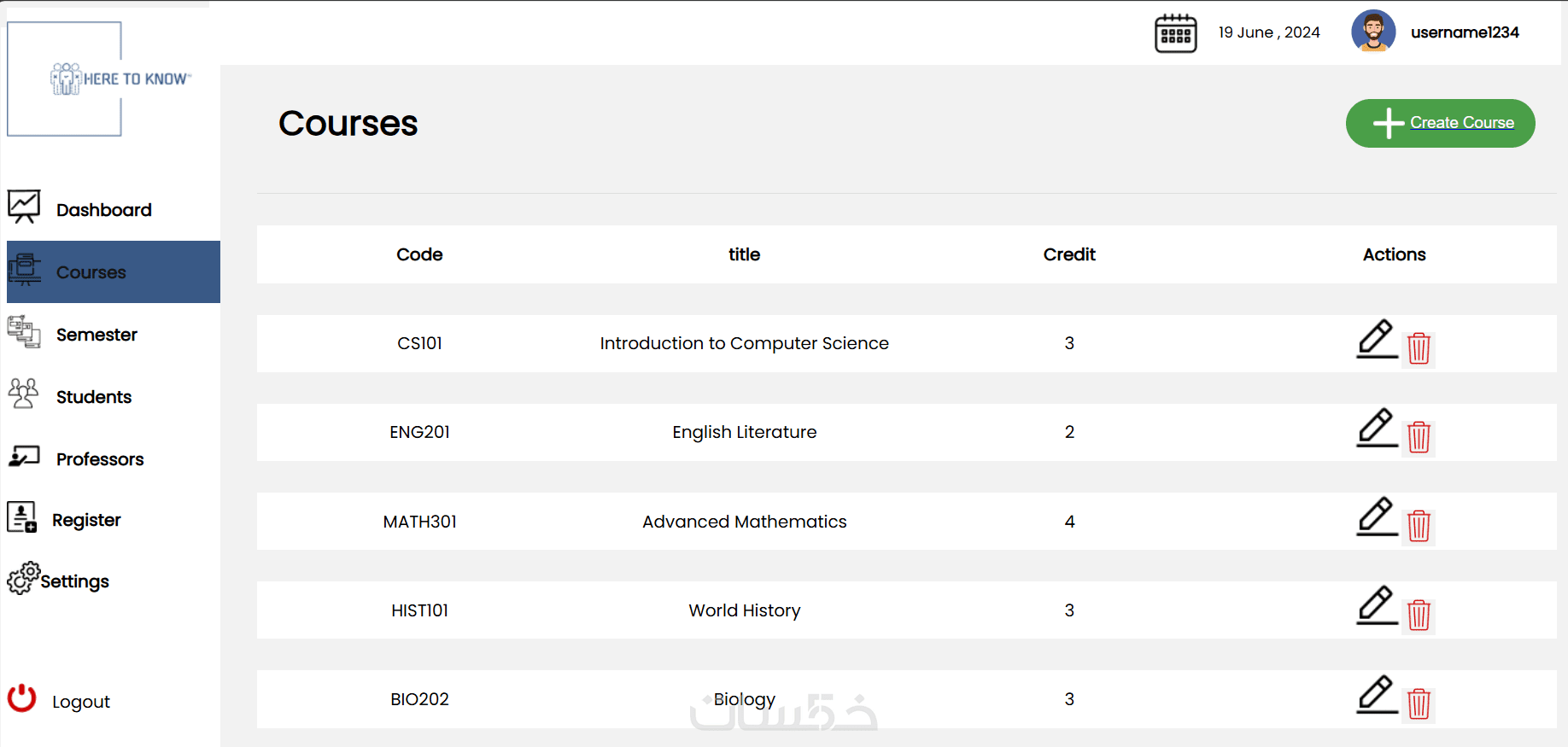Delete the English Literature course
Viewport: 1568px width, 747px height.
(1419, 437)
